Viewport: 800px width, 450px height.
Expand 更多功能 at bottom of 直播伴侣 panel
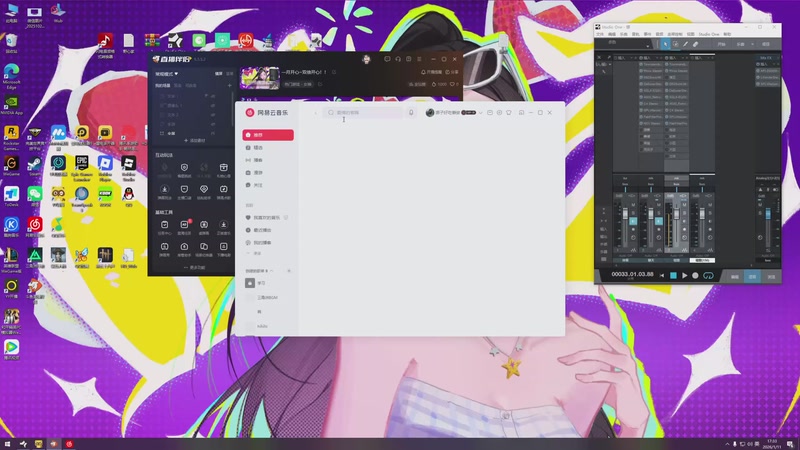click(x=194, y=267)
